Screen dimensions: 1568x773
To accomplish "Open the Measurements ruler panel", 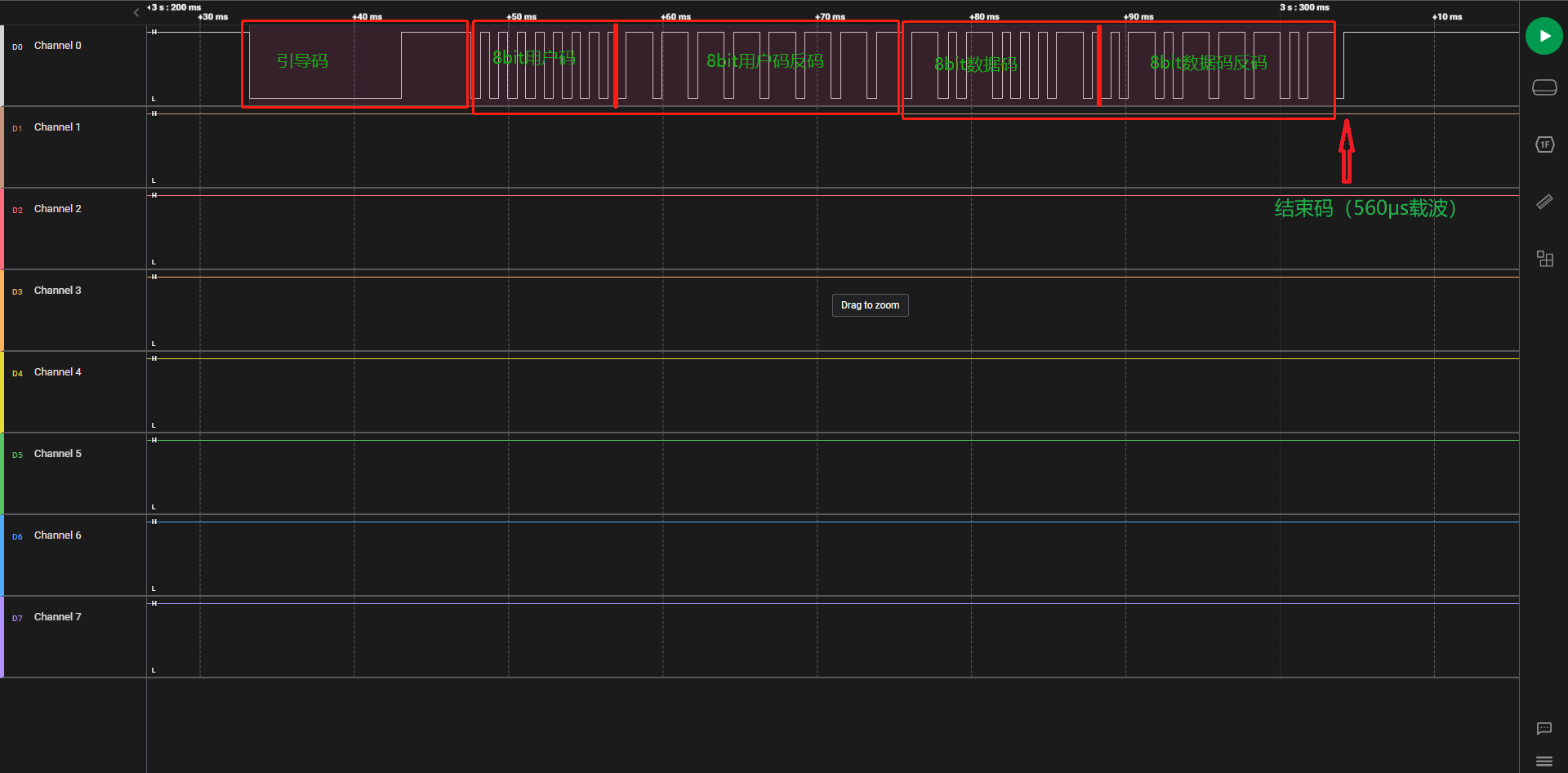I will [1543, 202].
